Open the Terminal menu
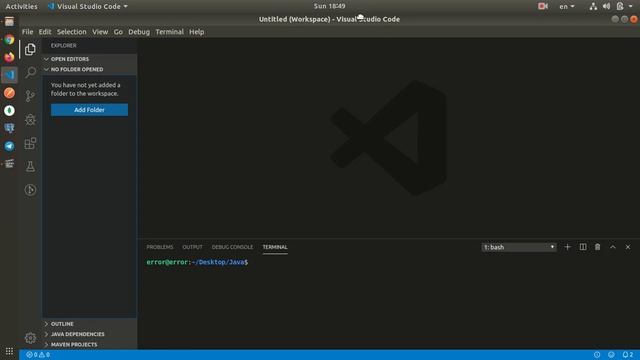 169,32
